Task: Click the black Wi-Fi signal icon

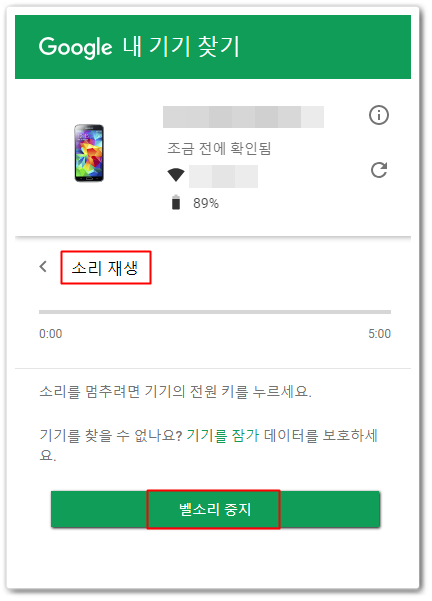Action: [x=176, y=175]
